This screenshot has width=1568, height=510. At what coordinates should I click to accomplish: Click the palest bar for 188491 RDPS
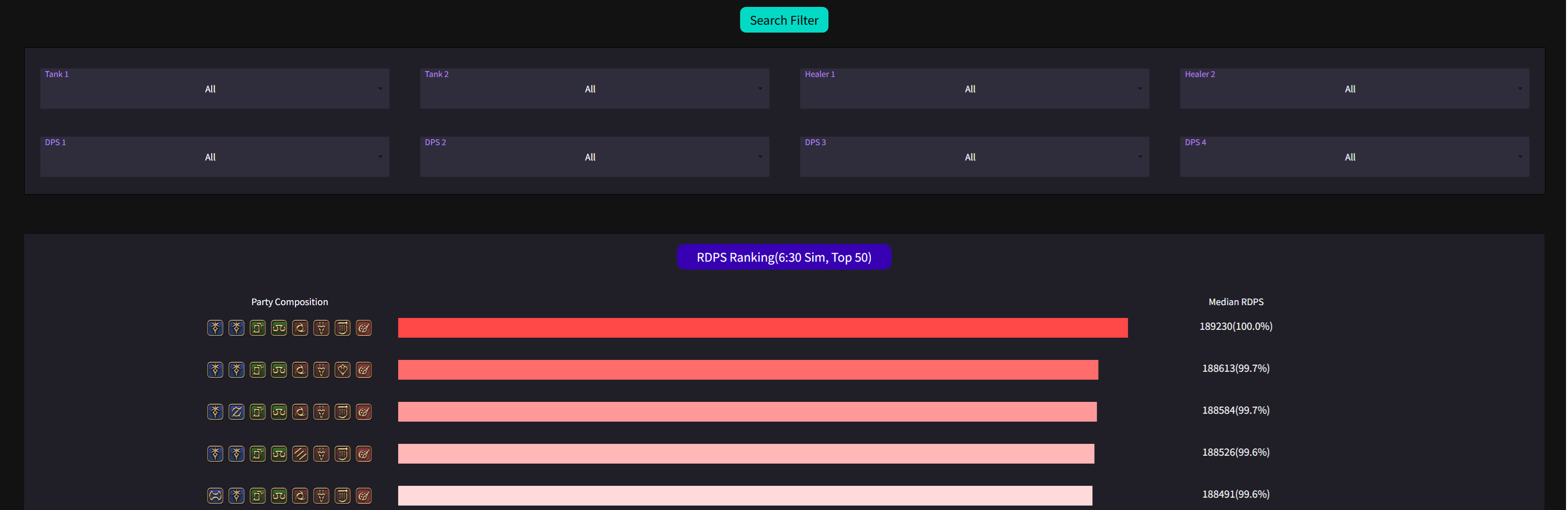[x=745, y=496]
